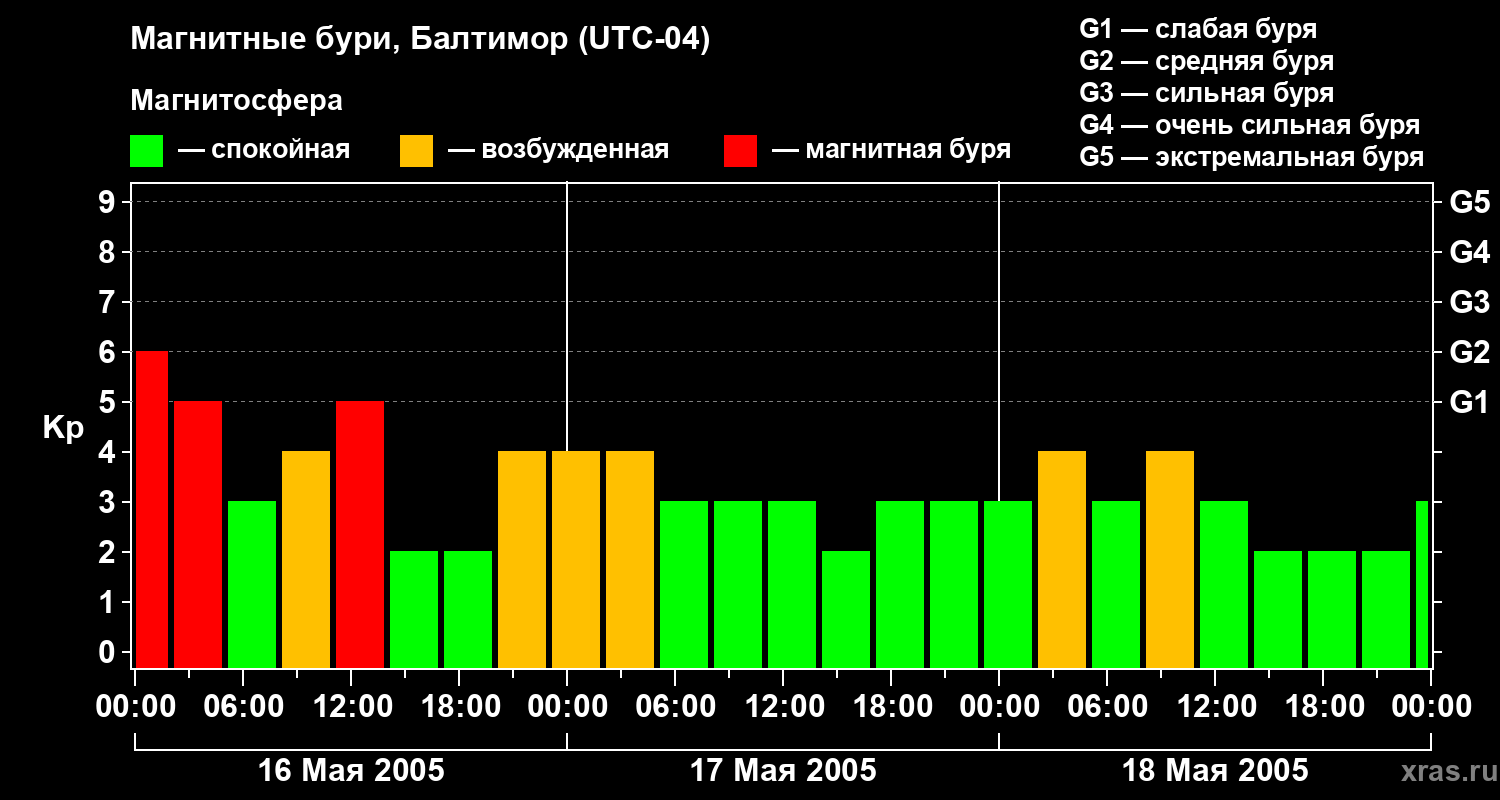Click the '06:00' time label for 17 May

tap(675, 706)
